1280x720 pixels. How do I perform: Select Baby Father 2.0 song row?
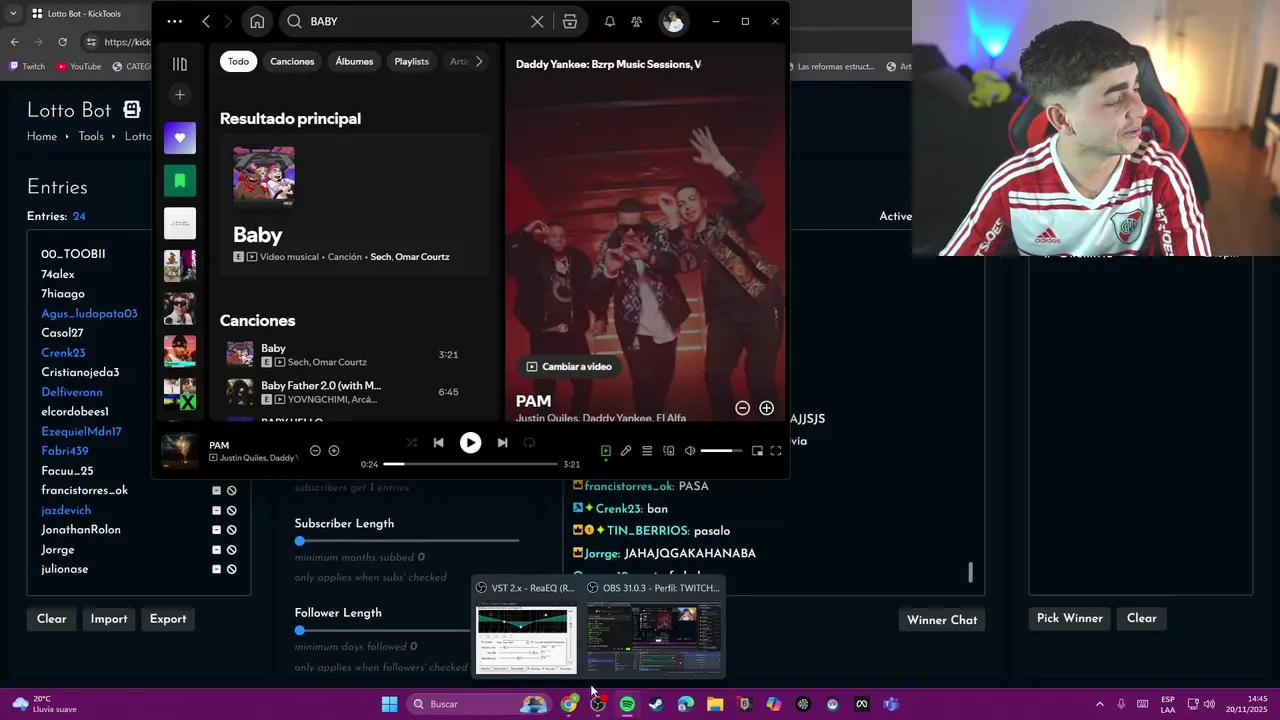[348, 392]
